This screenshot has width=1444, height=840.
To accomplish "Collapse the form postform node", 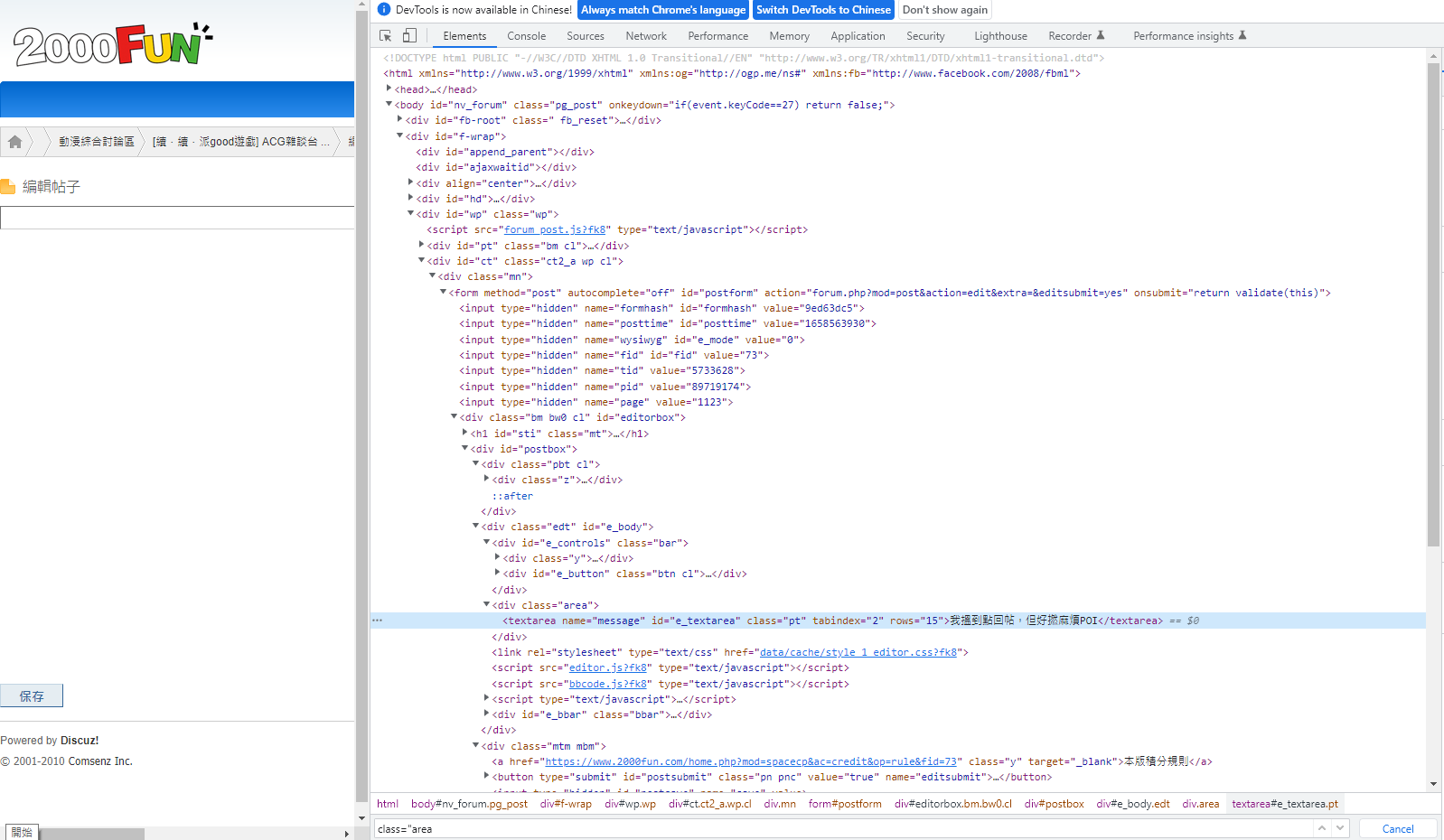I will [443, 292].
